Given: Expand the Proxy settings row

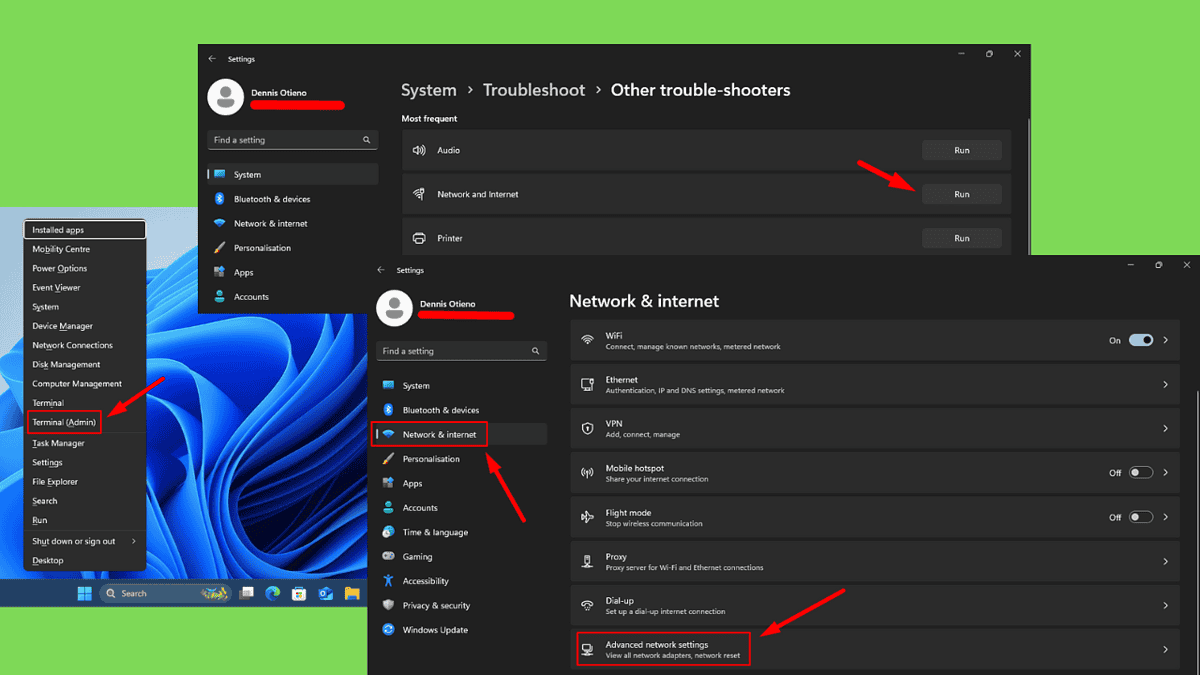Looking at the screenshot, I should tap(1165, 560).
